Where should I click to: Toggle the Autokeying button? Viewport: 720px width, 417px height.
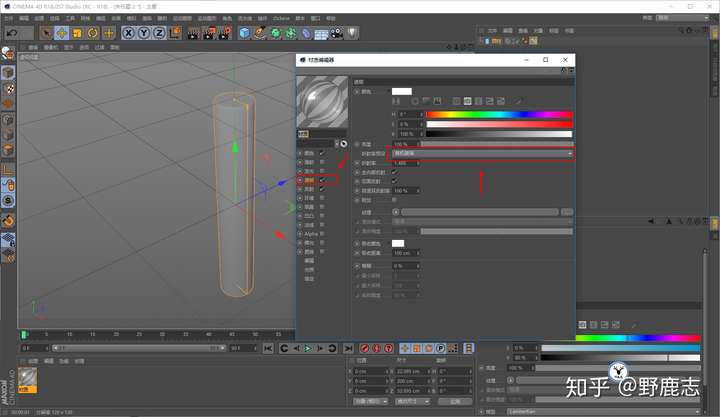pyautogui.click(x=377, y=349)
